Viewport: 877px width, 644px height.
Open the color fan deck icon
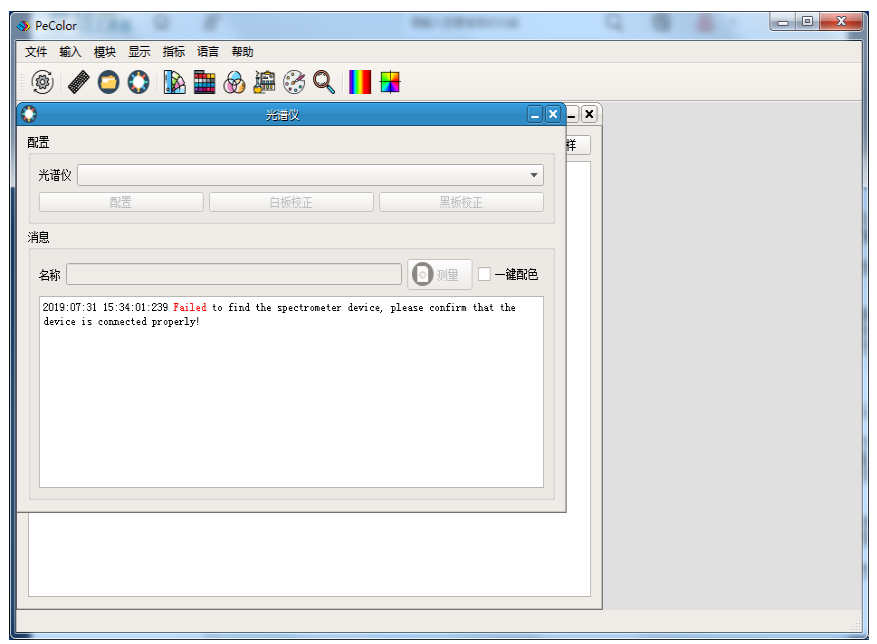(175, 82)
